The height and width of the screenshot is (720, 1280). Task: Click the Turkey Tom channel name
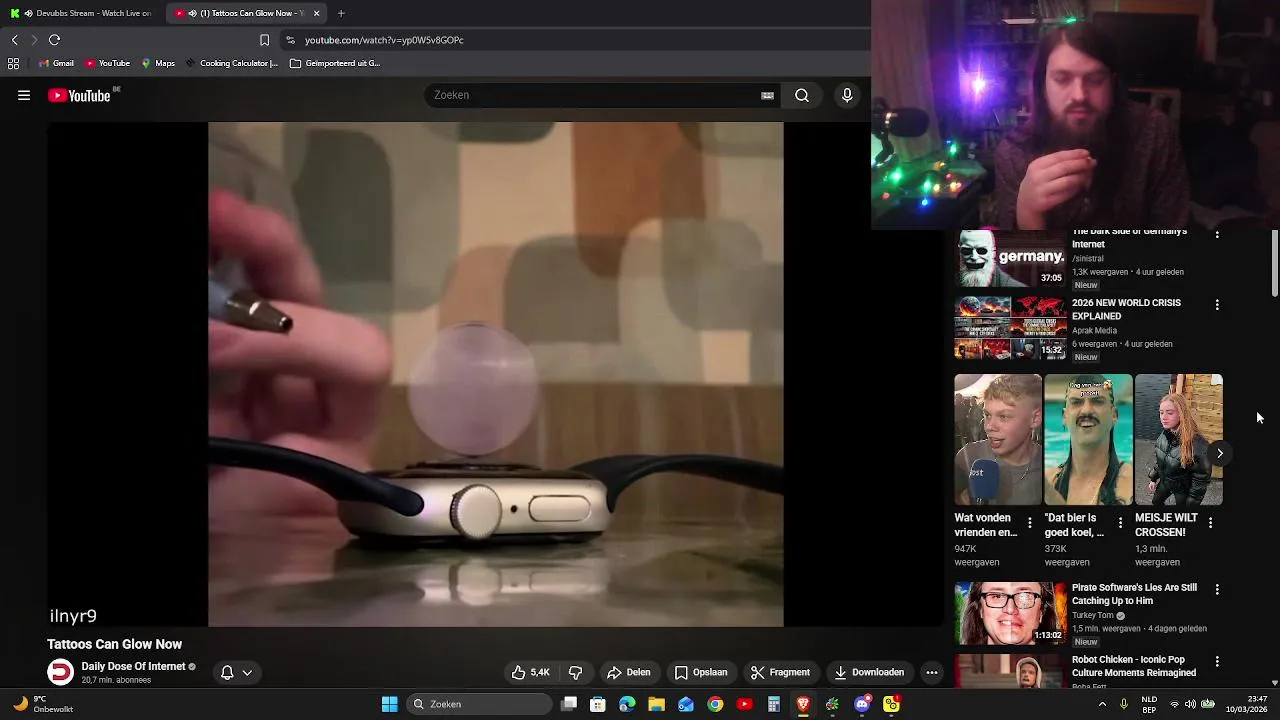(x=1092, y=615)
